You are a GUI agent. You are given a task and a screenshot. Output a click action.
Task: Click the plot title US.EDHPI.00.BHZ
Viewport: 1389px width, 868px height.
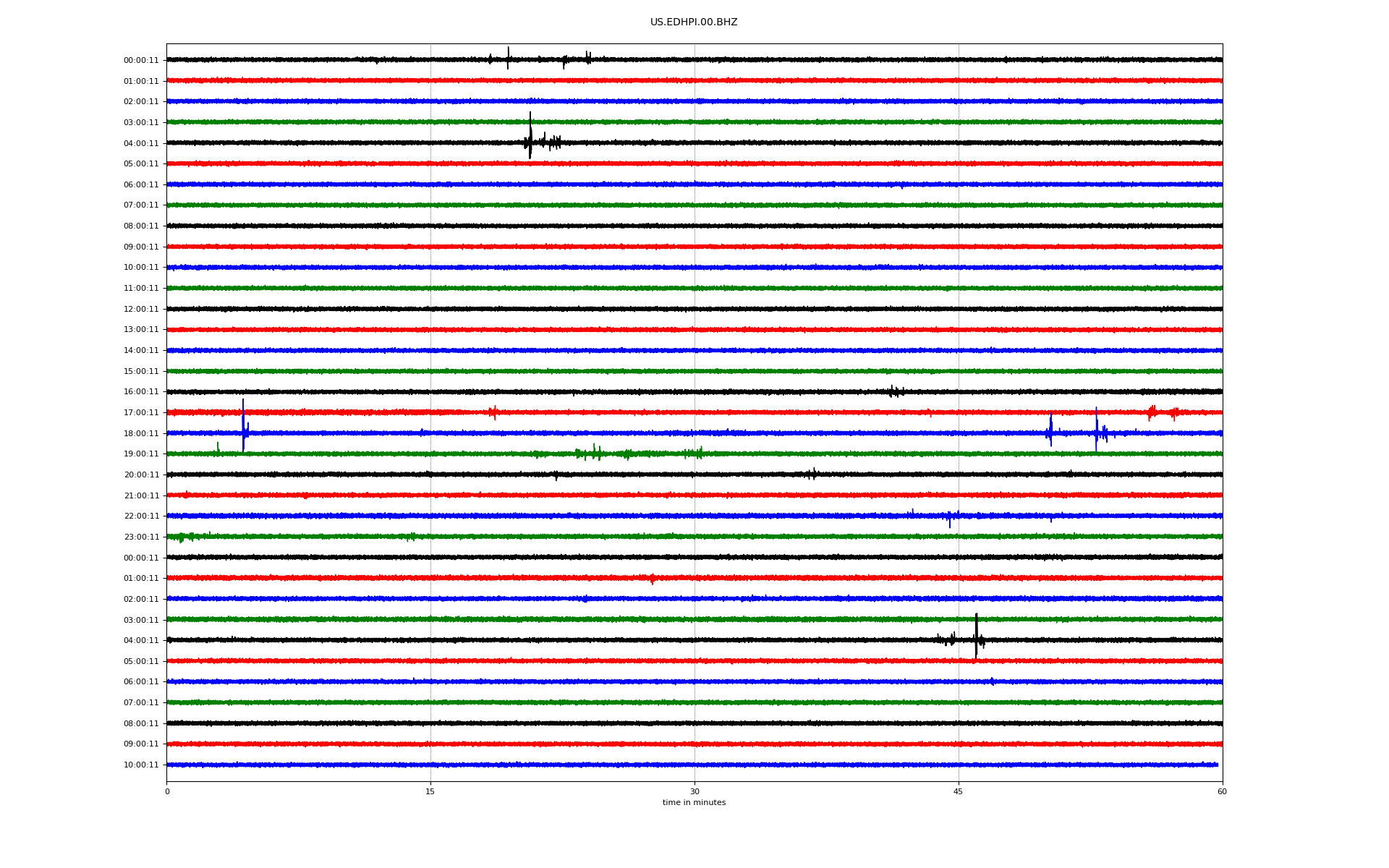tap(693, 22)
